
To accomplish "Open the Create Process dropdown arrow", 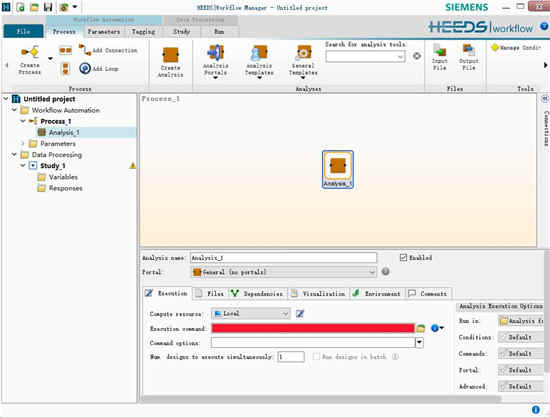I will coord(51,59).
